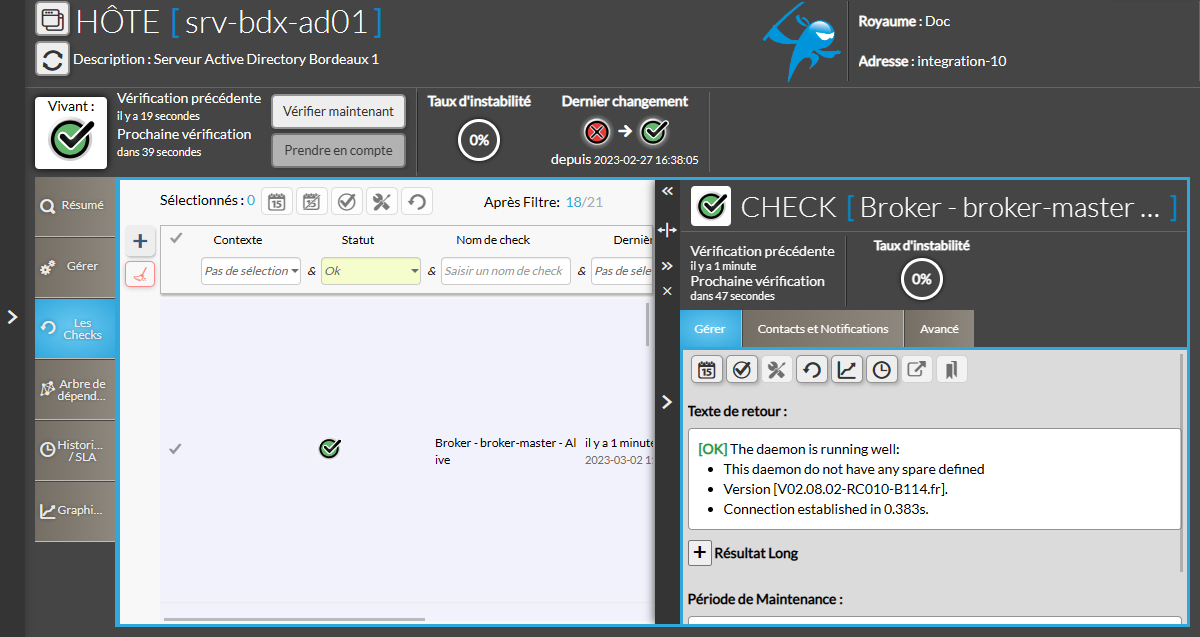Click the blue plus add filter icon
The height and width of the screenshot is (637, 1200).
(x=140, y=241)
